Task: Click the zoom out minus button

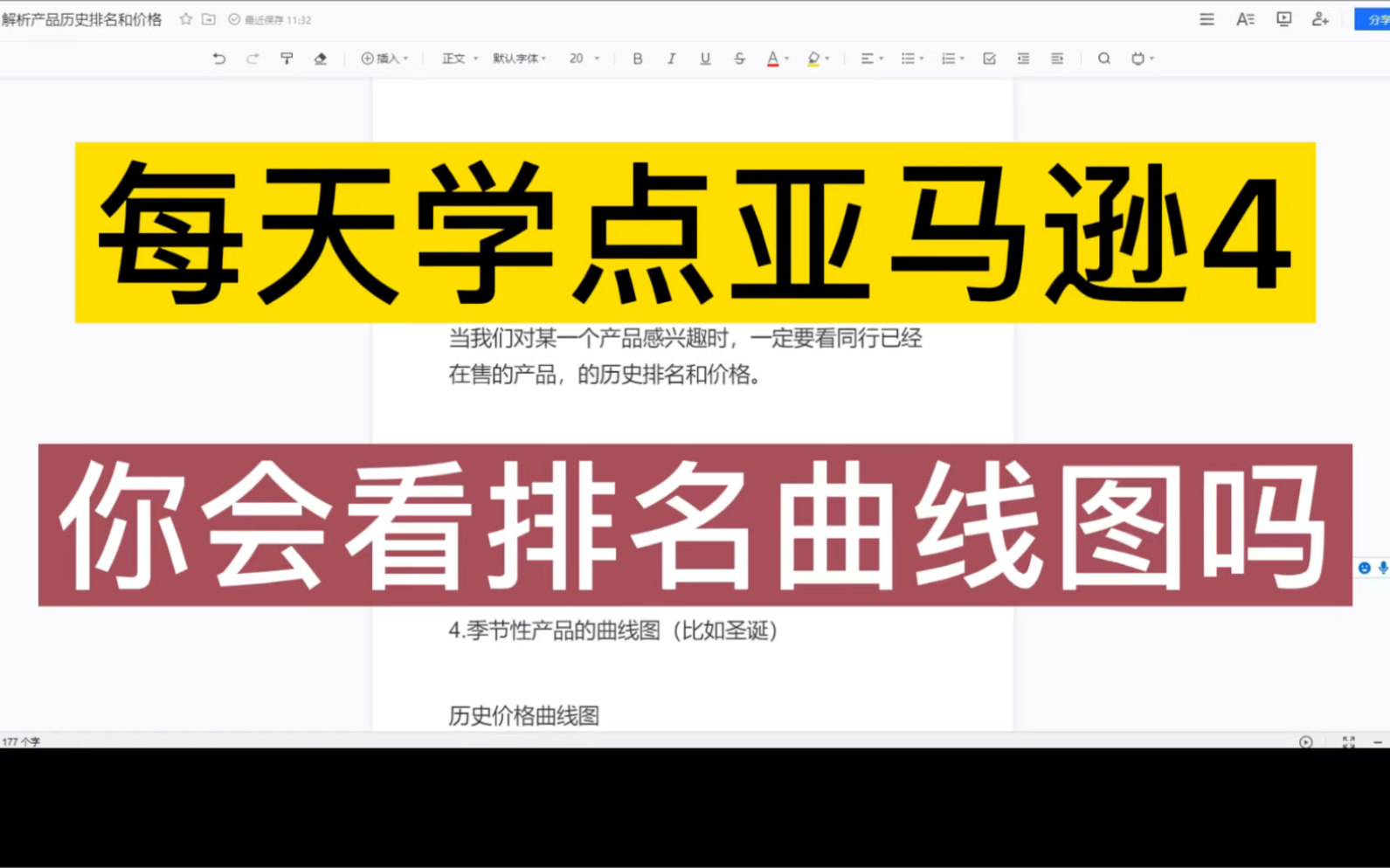Action: (x=1378, y=742)
